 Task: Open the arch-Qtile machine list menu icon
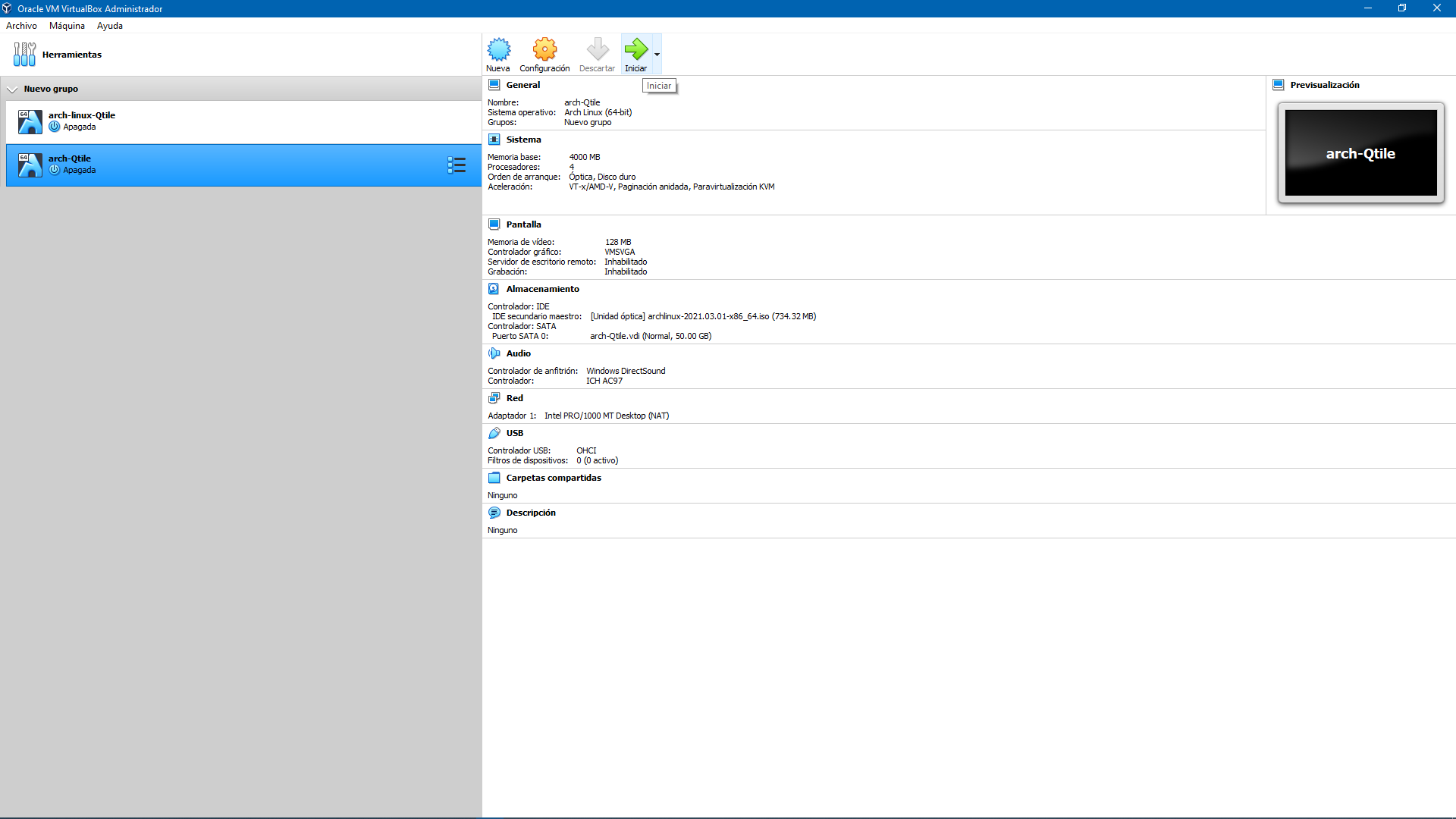point(457,165)
